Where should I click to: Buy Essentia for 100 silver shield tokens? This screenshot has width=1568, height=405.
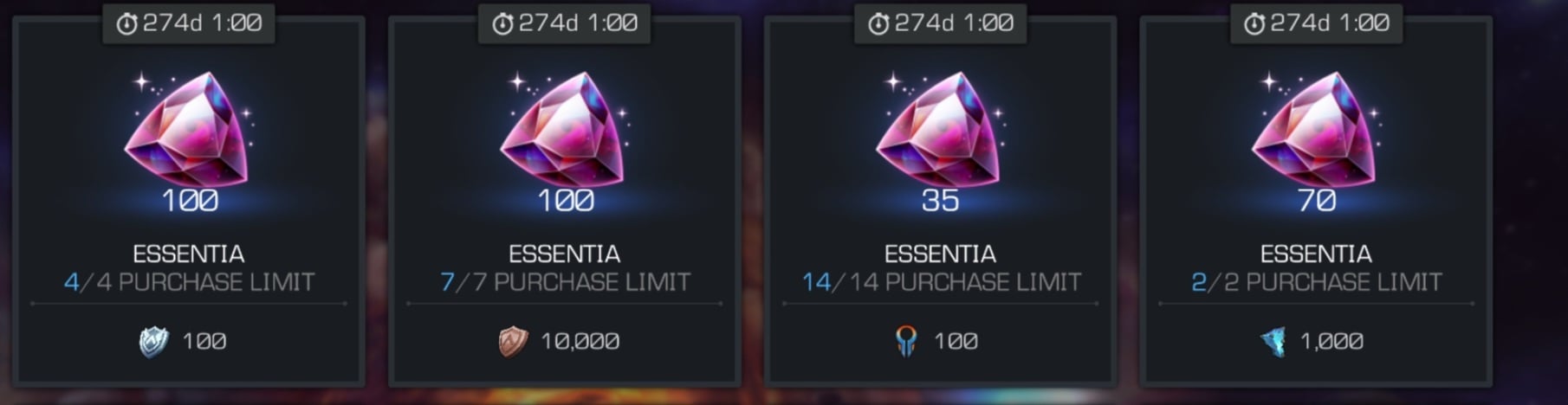point(189,342)
